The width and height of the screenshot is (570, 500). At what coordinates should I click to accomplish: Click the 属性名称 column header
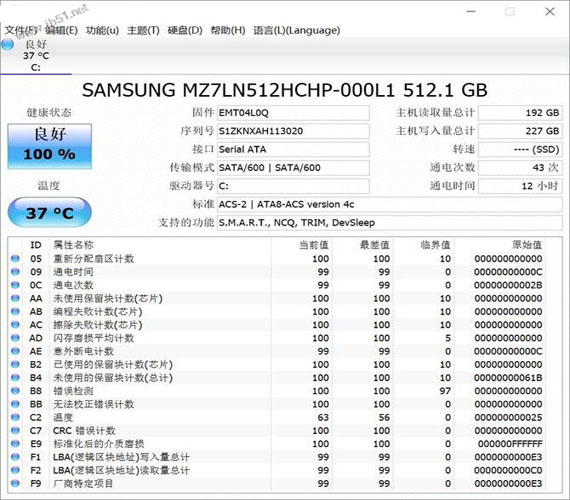coord(73,245)
